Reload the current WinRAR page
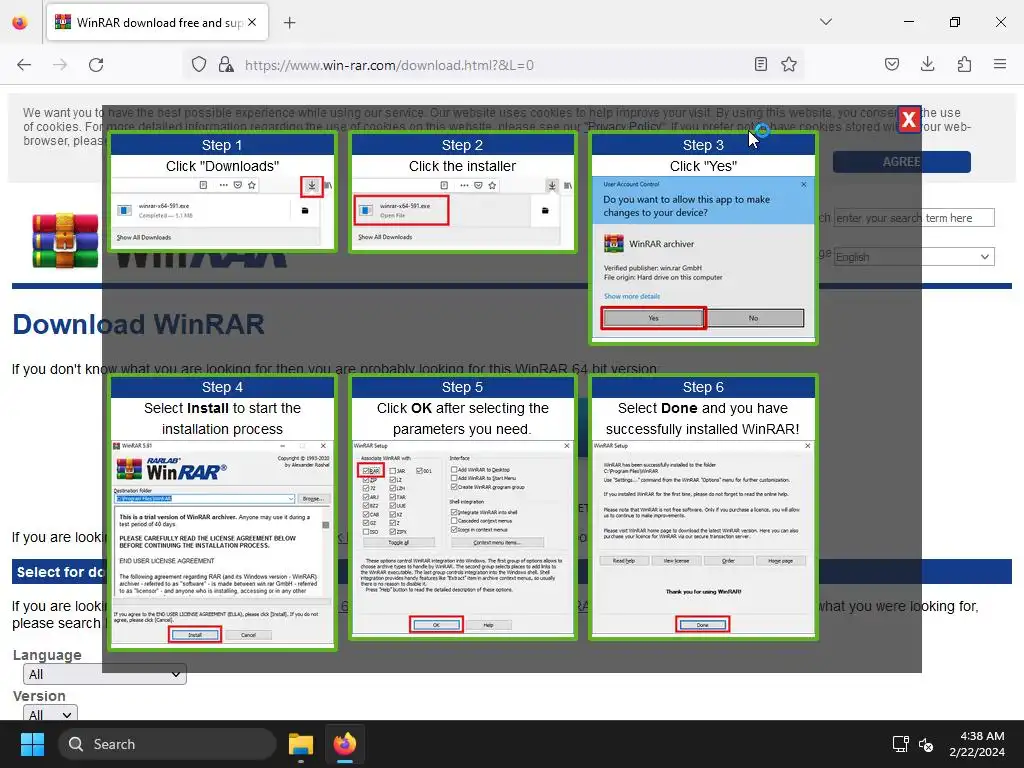Image resolution: width=1024 pixels, height=768 pixels. (x=96, y=65)
